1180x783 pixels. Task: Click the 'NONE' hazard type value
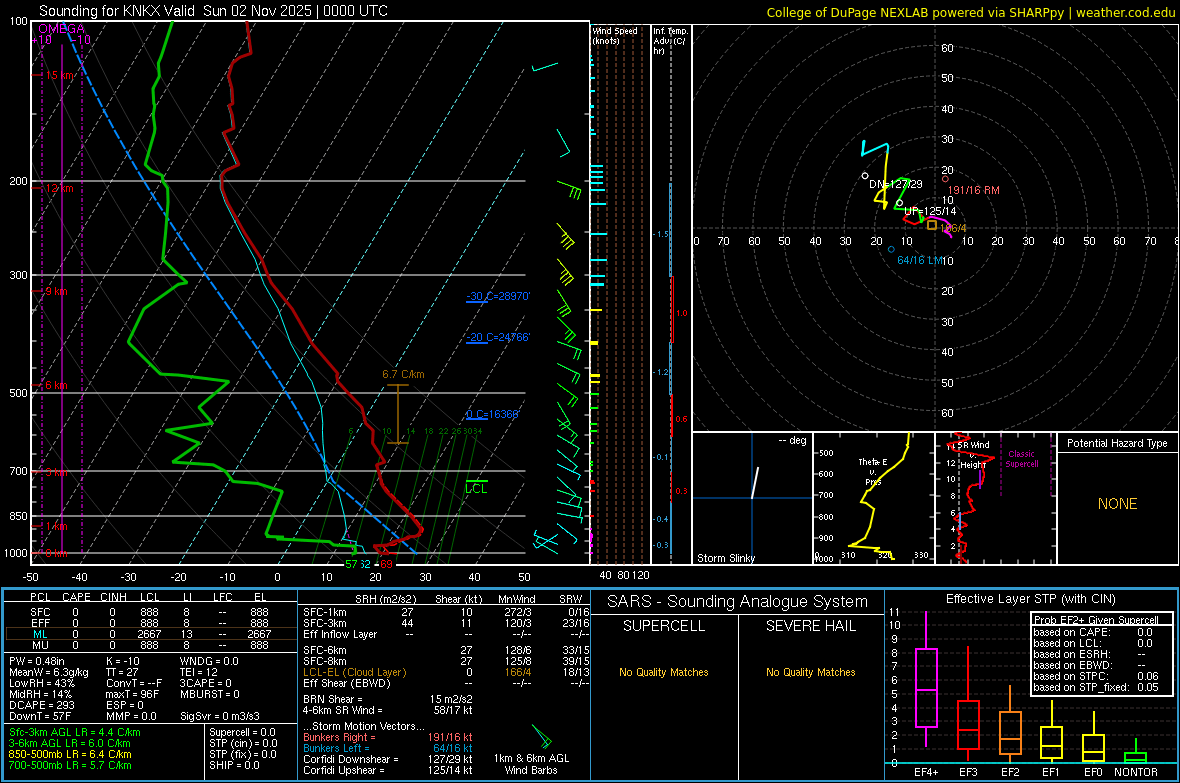click(x=1118, y=504)
